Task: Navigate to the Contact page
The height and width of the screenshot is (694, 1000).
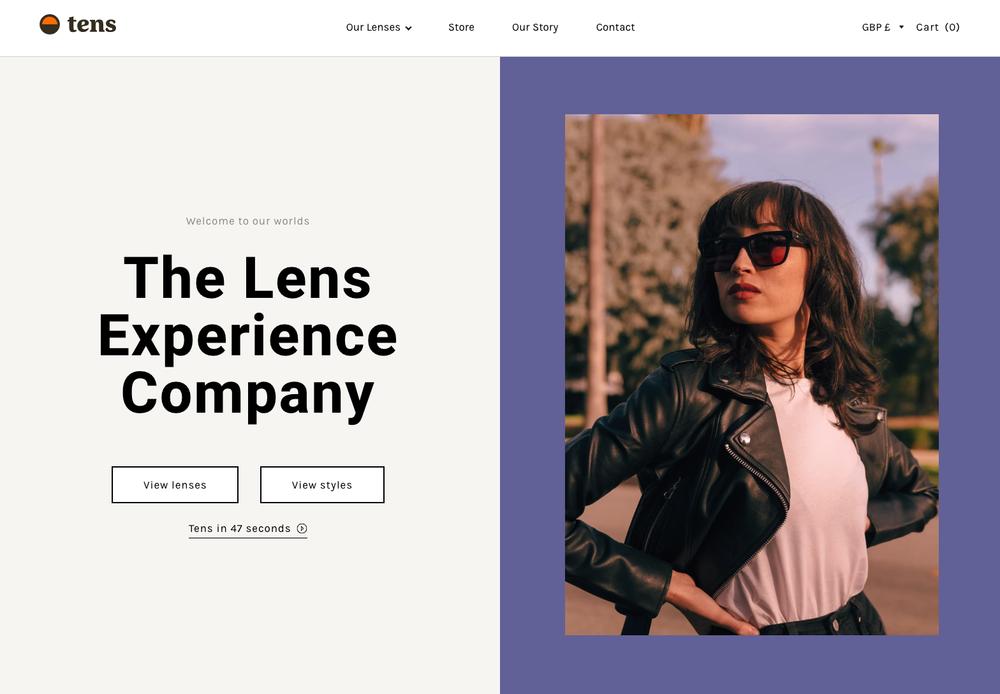Action: pyautogui.click(x=615, y=27)
